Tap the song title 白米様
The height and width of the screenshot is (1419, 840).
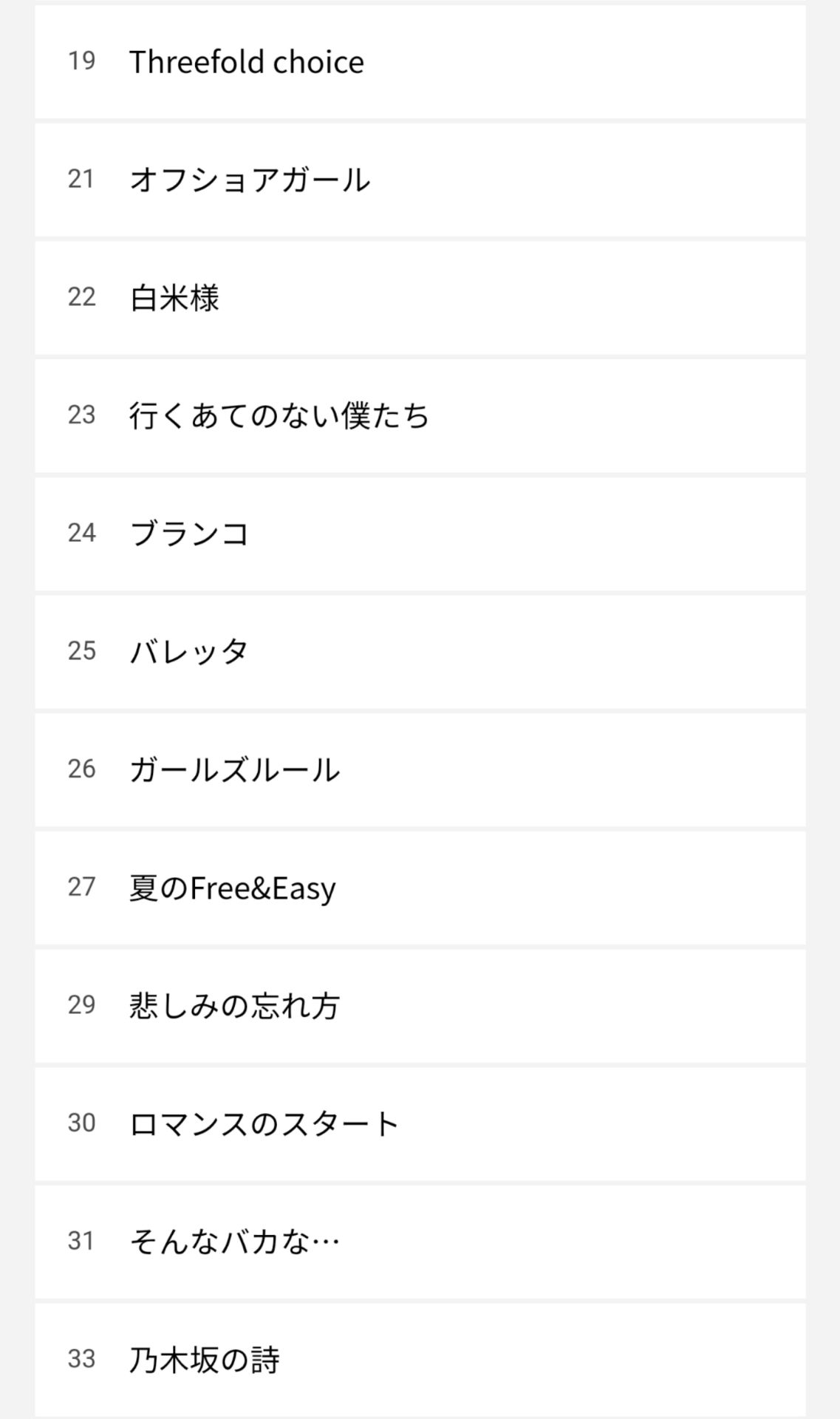pyautogui.click(x=174, y=298)
